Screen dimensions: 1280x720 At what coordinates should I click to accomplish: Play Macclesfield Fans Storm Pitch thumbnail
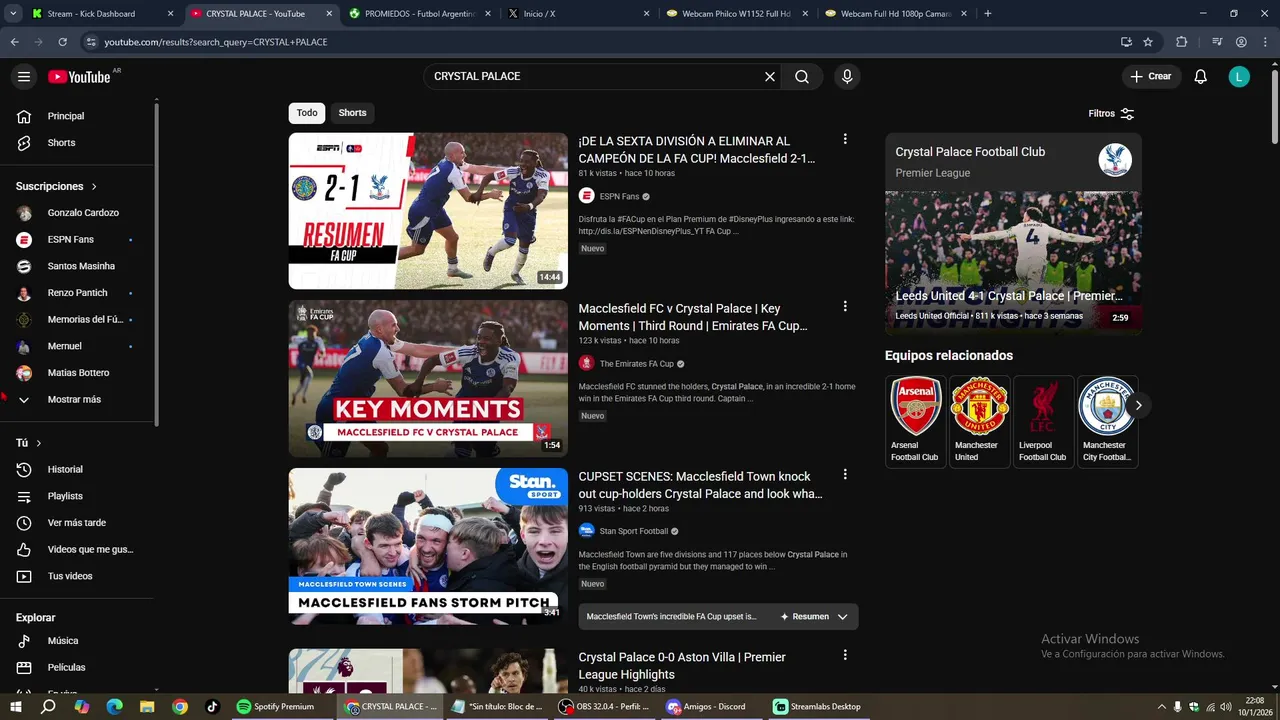point(428,546)
